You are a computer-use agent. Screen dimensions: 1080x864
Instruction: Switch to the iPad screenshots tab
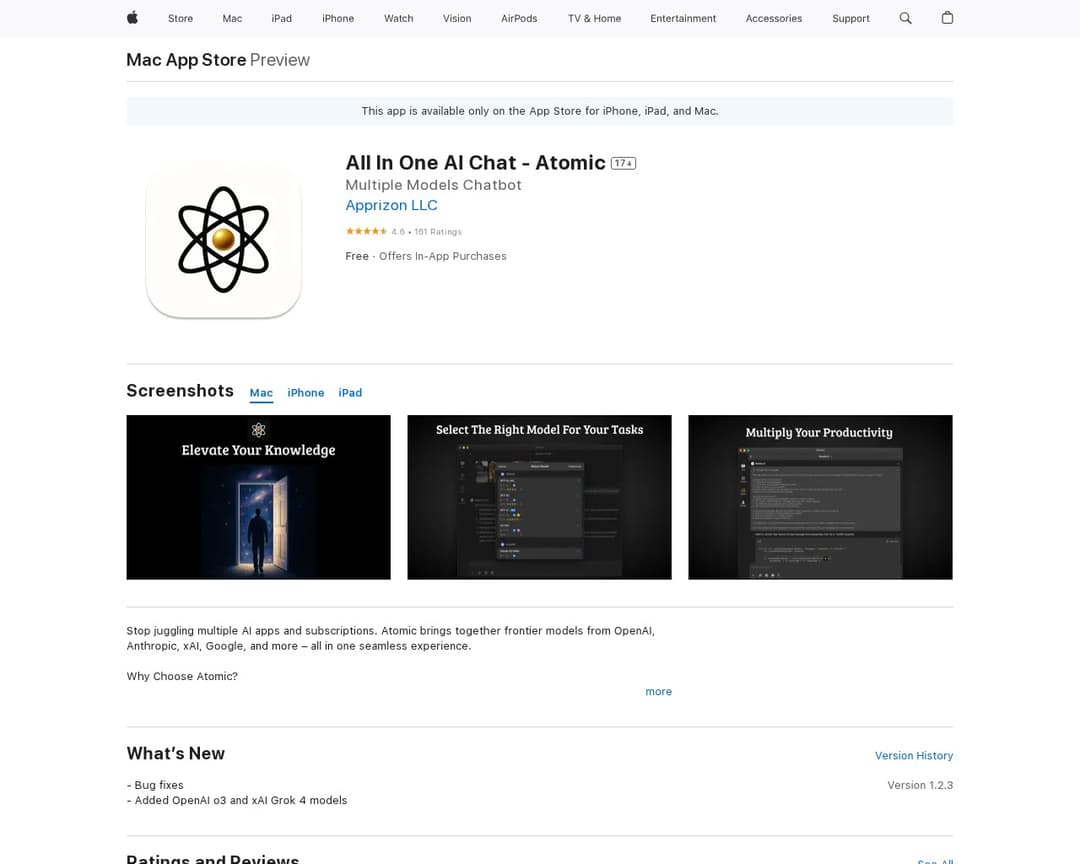click(350, 392)
